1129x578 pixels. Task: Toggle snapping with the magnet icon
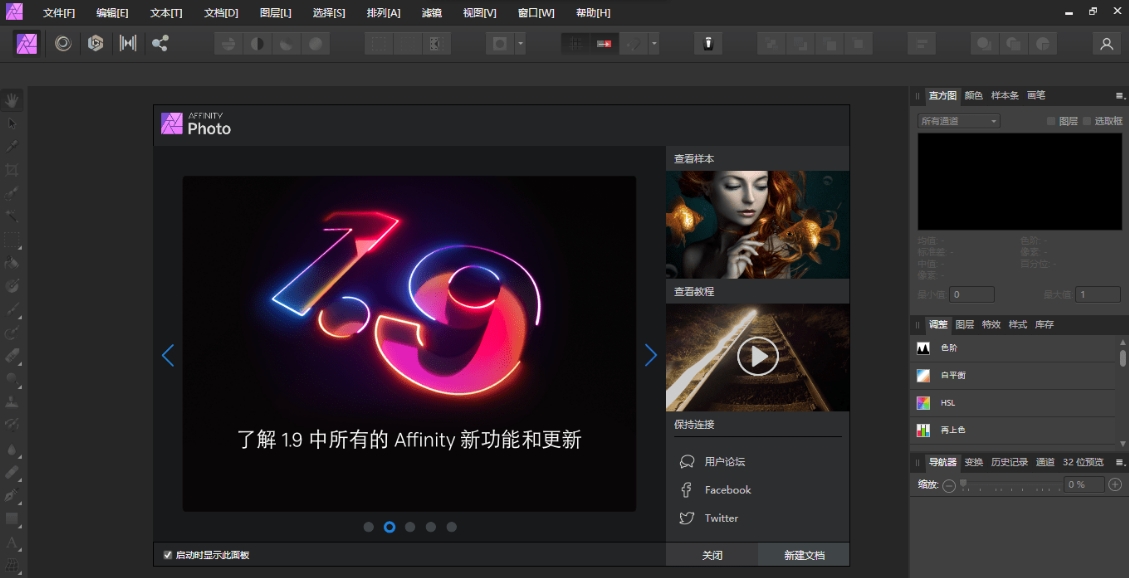[634, 44]
